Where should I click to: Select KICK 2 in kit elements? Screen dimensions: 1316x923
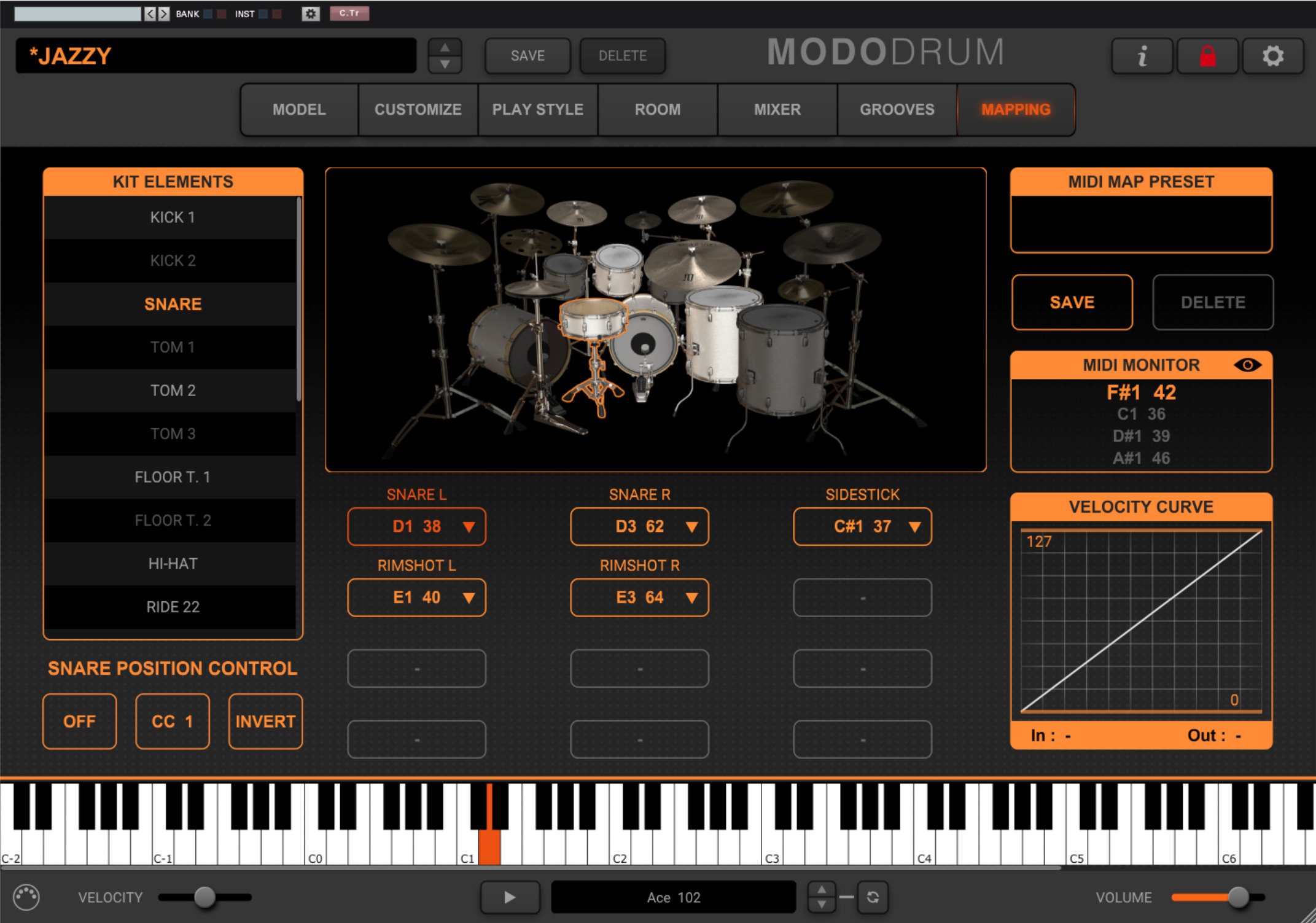click(170, 260)
